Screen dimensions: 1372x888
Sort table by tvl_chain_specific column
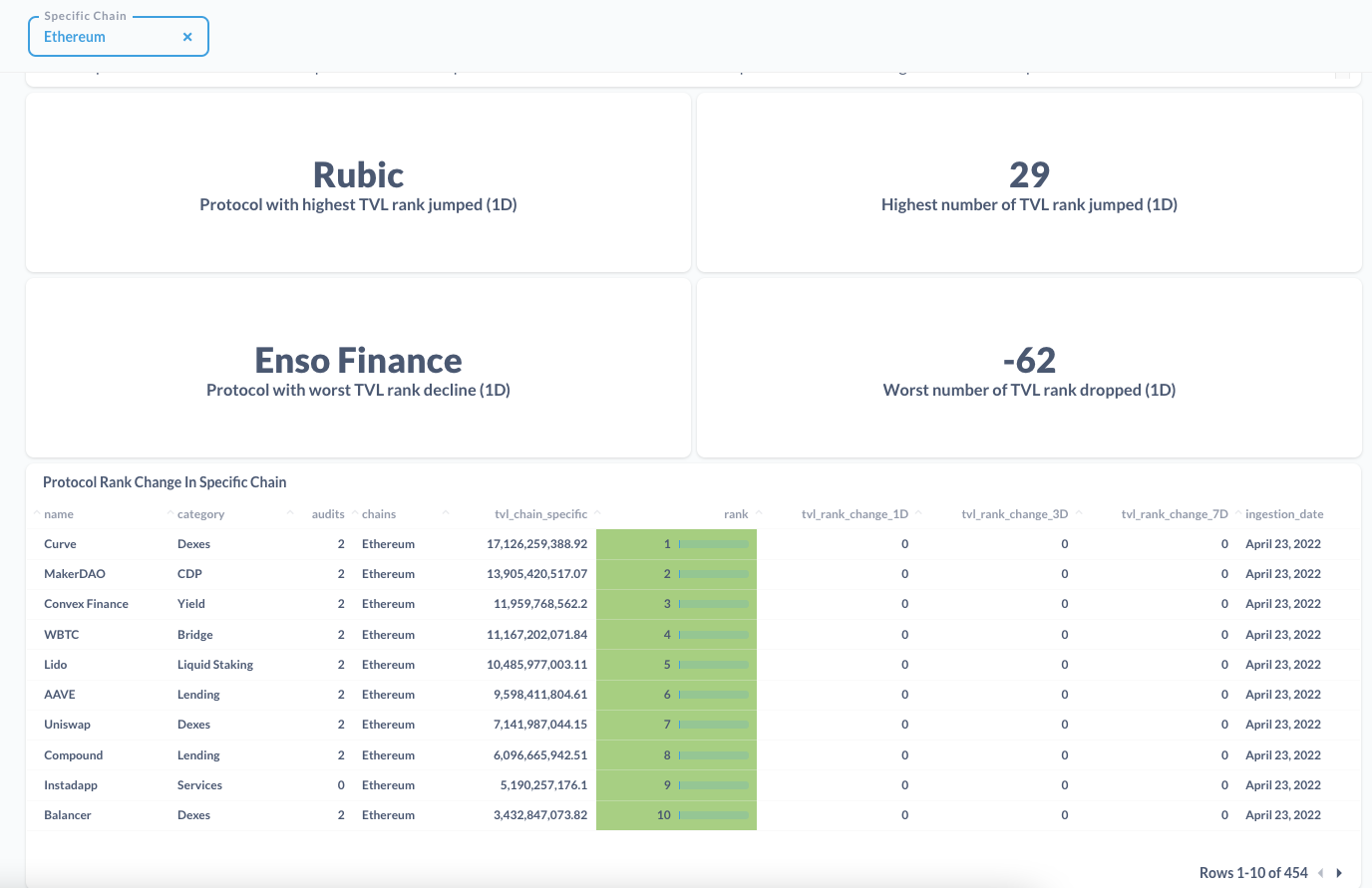(x=540, y=514)
